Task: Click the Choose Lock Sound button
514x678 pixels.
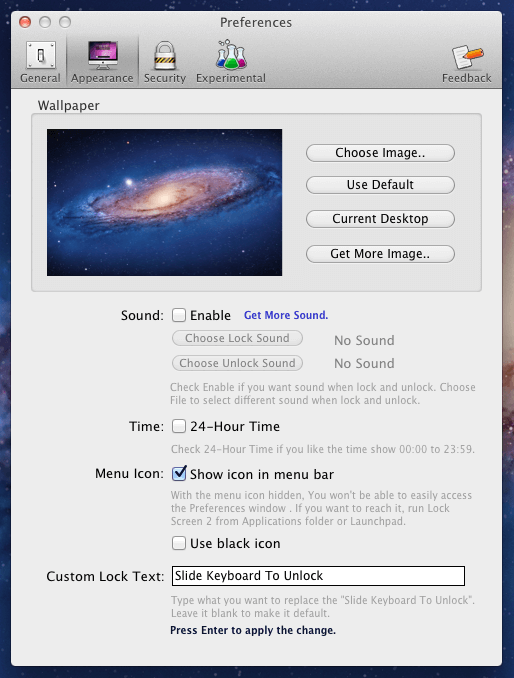Action: pos(237,338)
